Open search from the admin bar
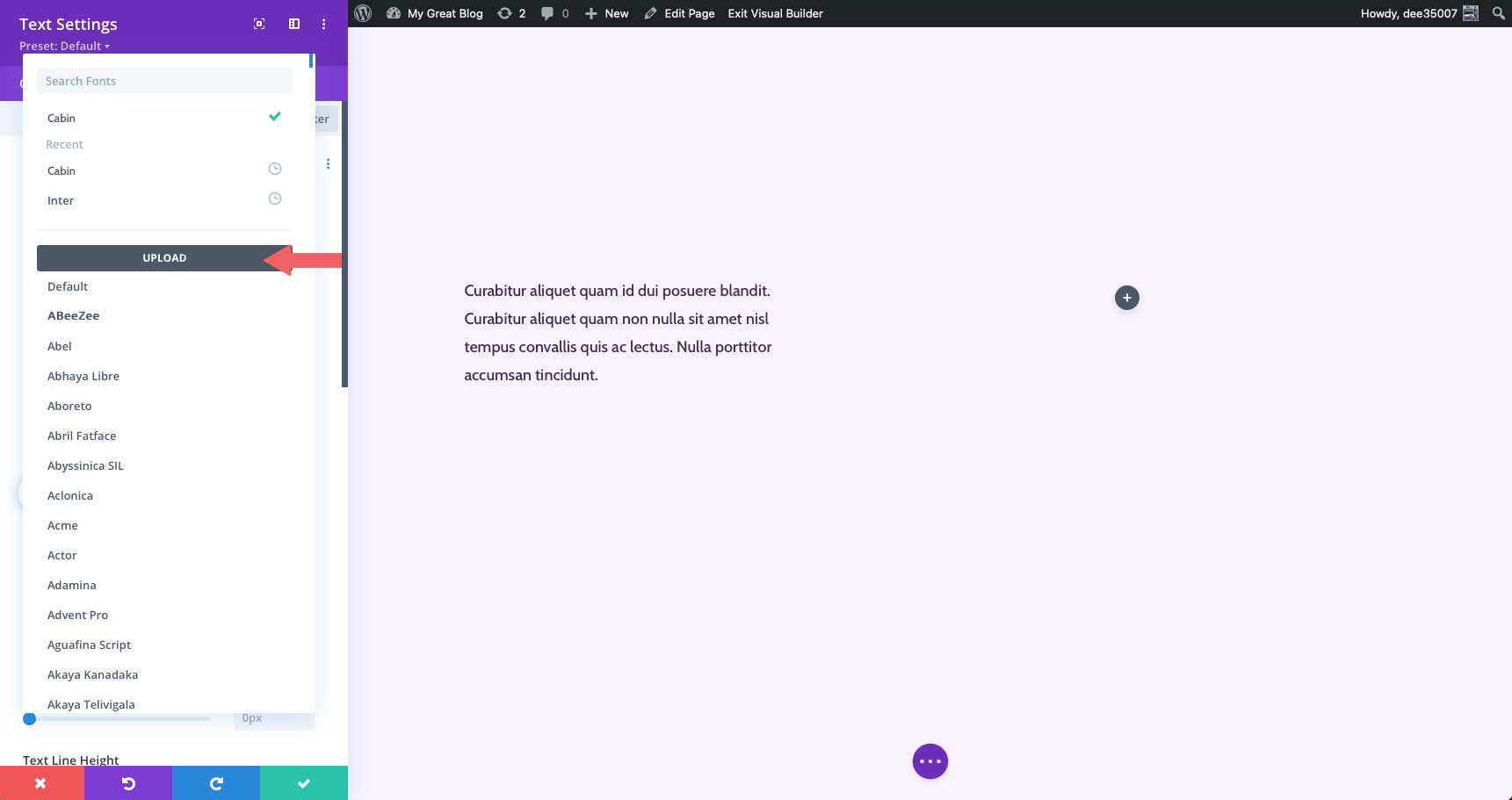This screenshot has height=800, width=1512. pos(1498,13)
